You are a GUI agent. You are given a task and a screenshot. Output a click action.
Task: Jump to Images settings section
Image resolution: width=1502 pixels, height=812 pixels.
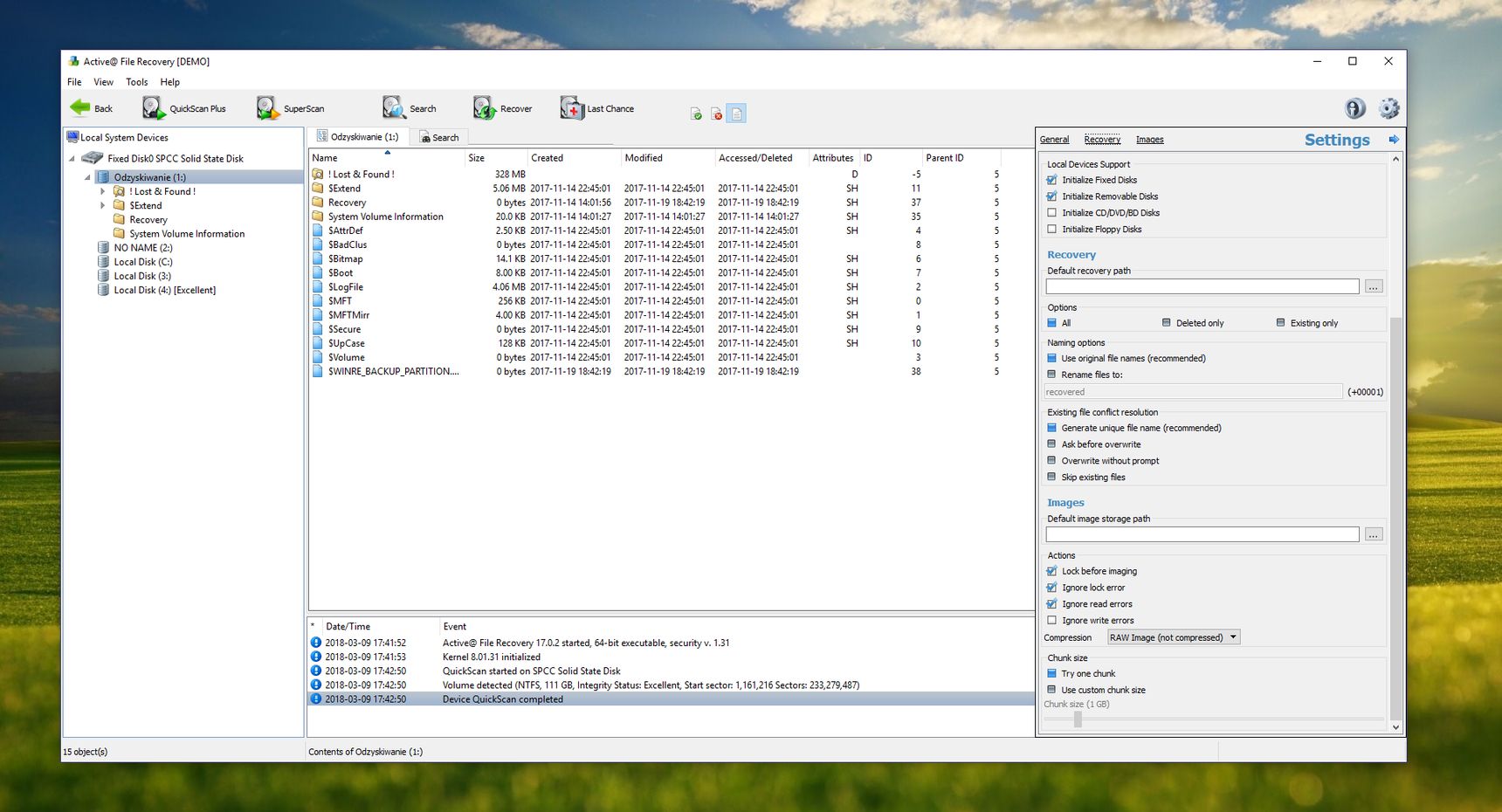(x=1149, y=140)
